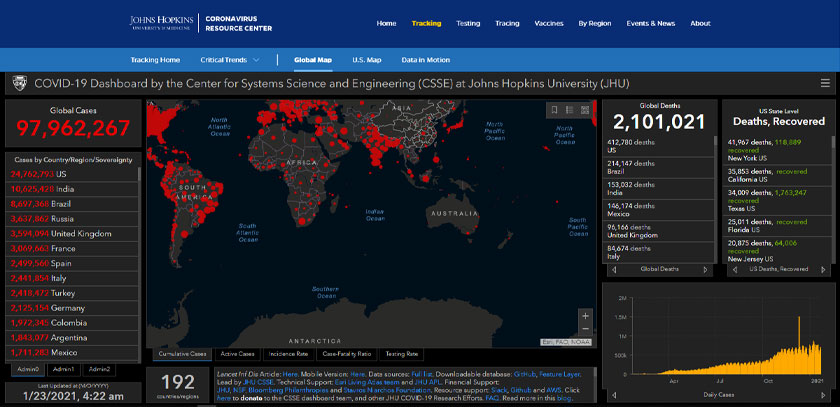Switch map to Case-Fatality Ratio tab
This screenshot has width=840, height=407.
[x=346, y=354]
